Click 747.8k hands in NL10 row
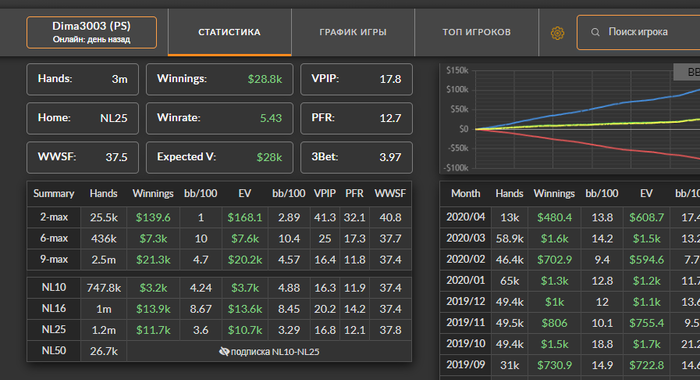700x380 pixels. (104, 288)
